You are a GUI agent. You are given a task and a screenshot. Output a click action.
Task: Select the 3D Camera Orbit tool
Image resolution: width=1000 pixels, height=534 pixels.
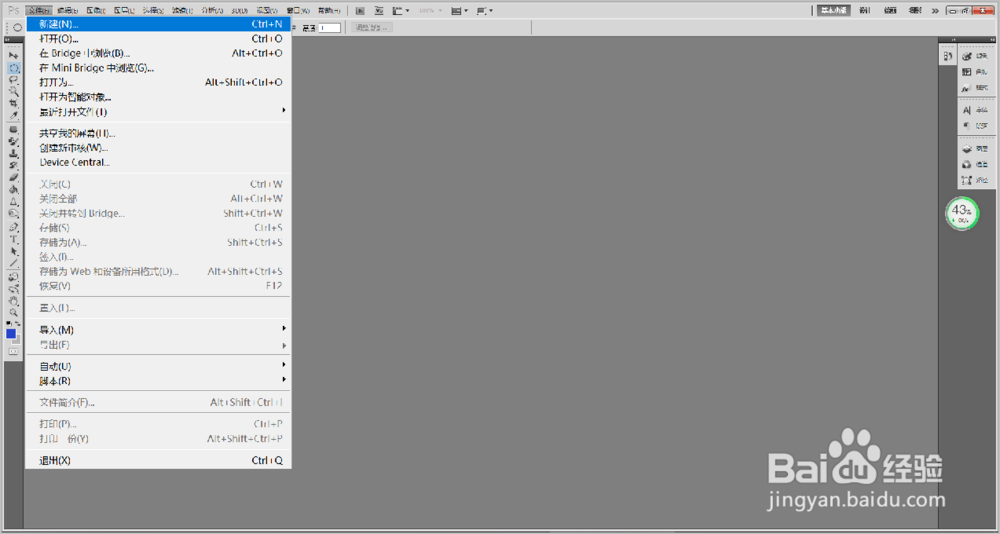point(13,289)
